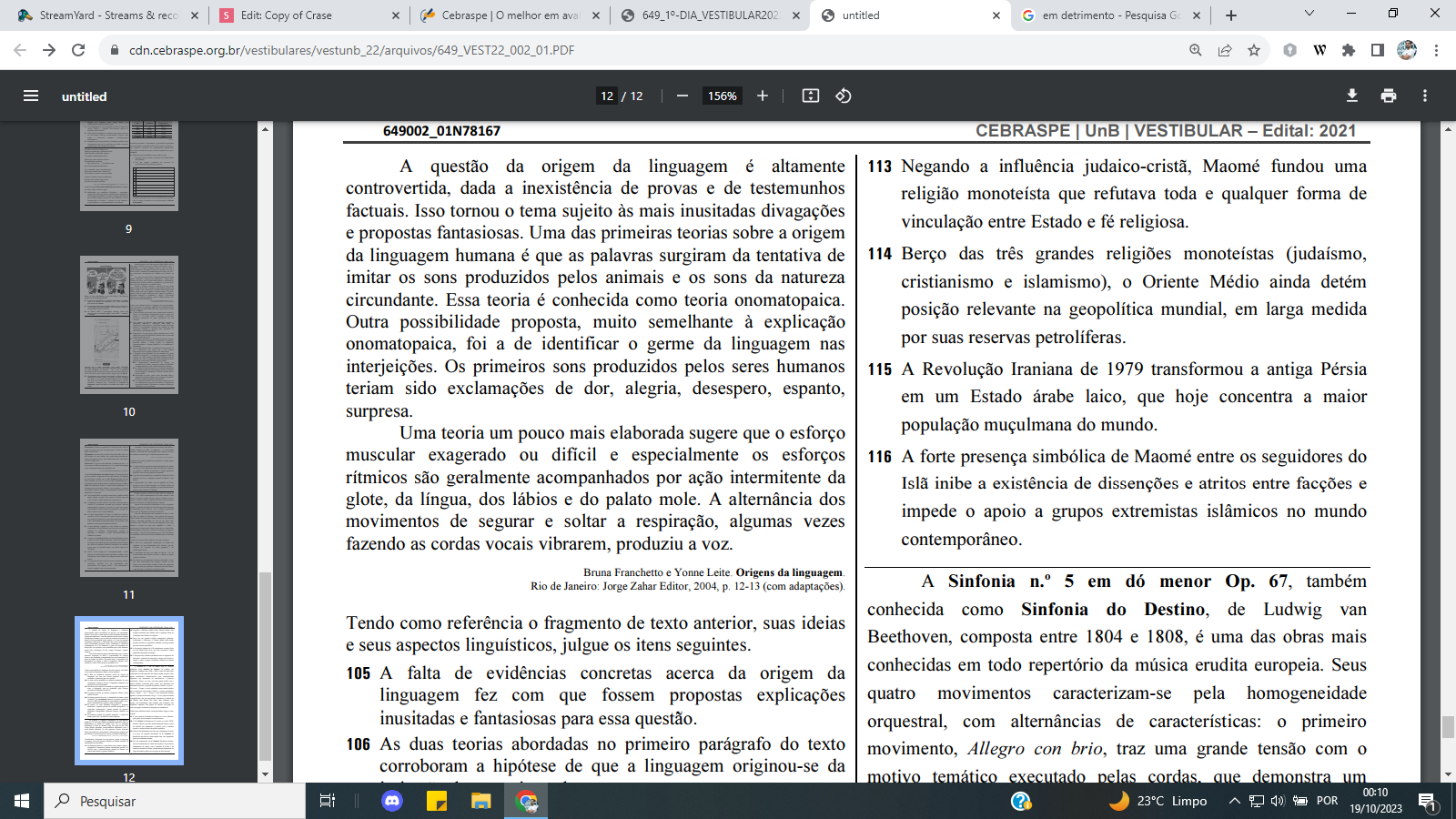Viewport: 1456px width, 819px height.
Task: Click the untitled document title
Action: (x=85, y=96)
